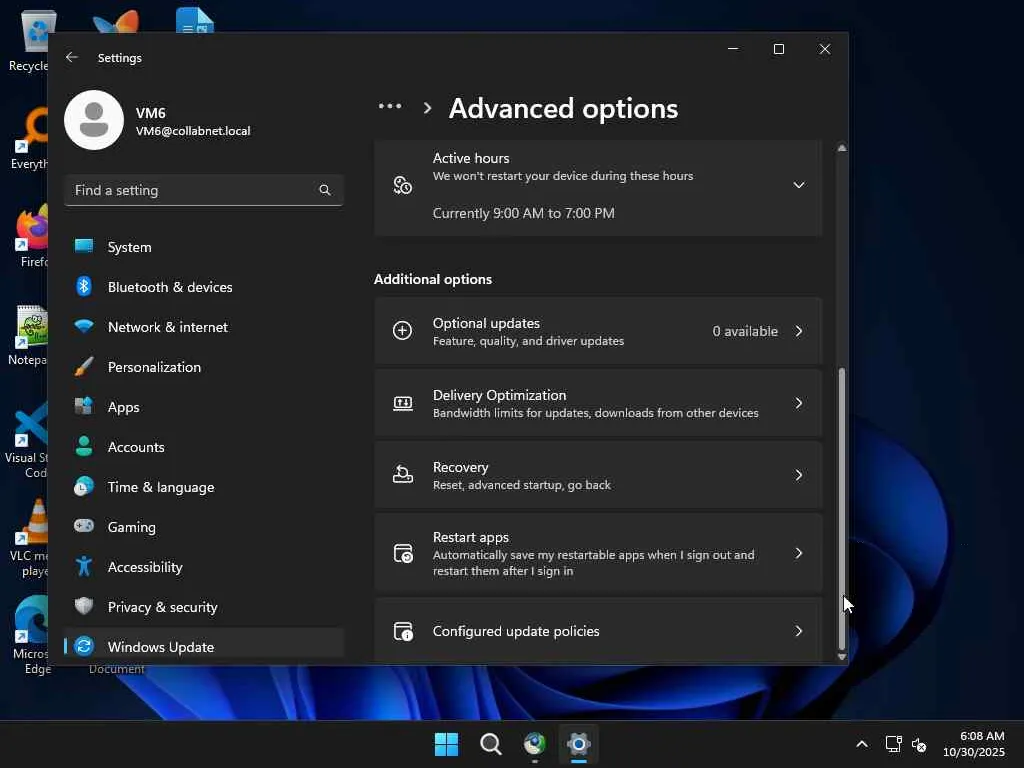The width and height of the screenshot is (1024, 768).
Task: Select the Personalization paintbrush icon
Action: pos(84,367)
